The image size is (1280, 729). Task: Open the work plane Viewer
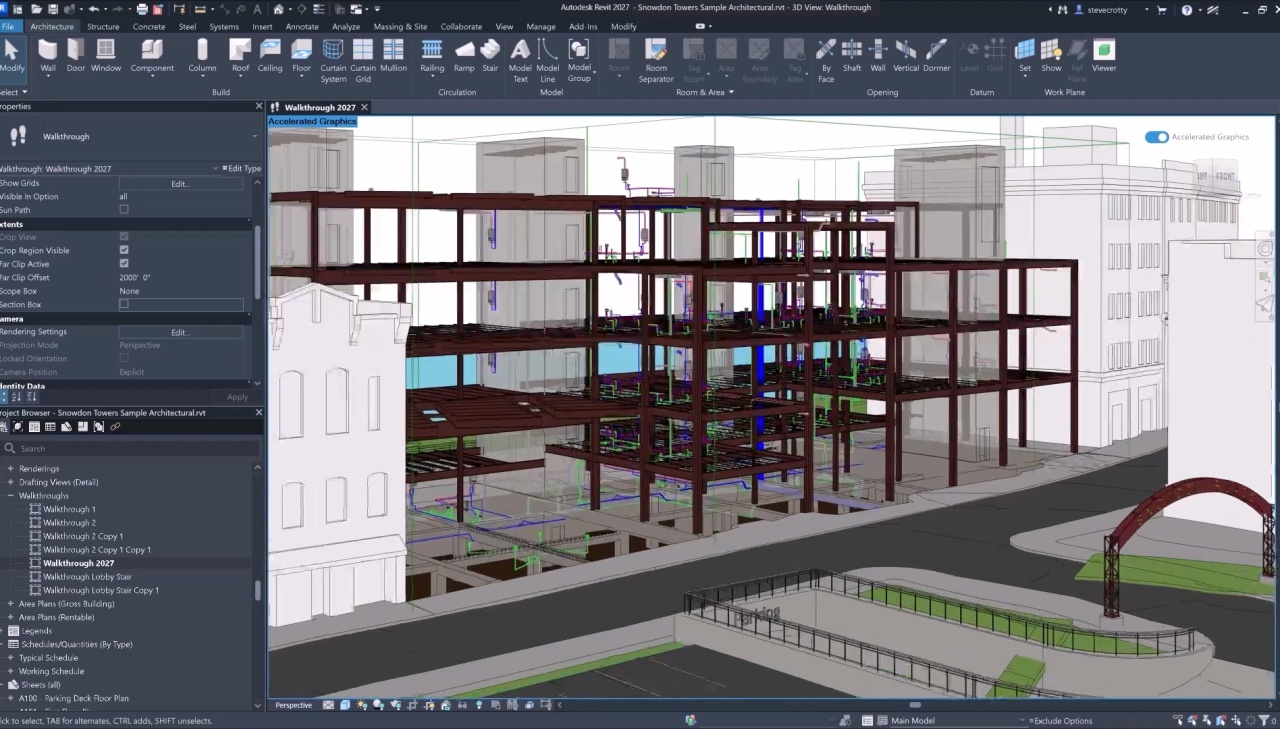click(1104, 55)
